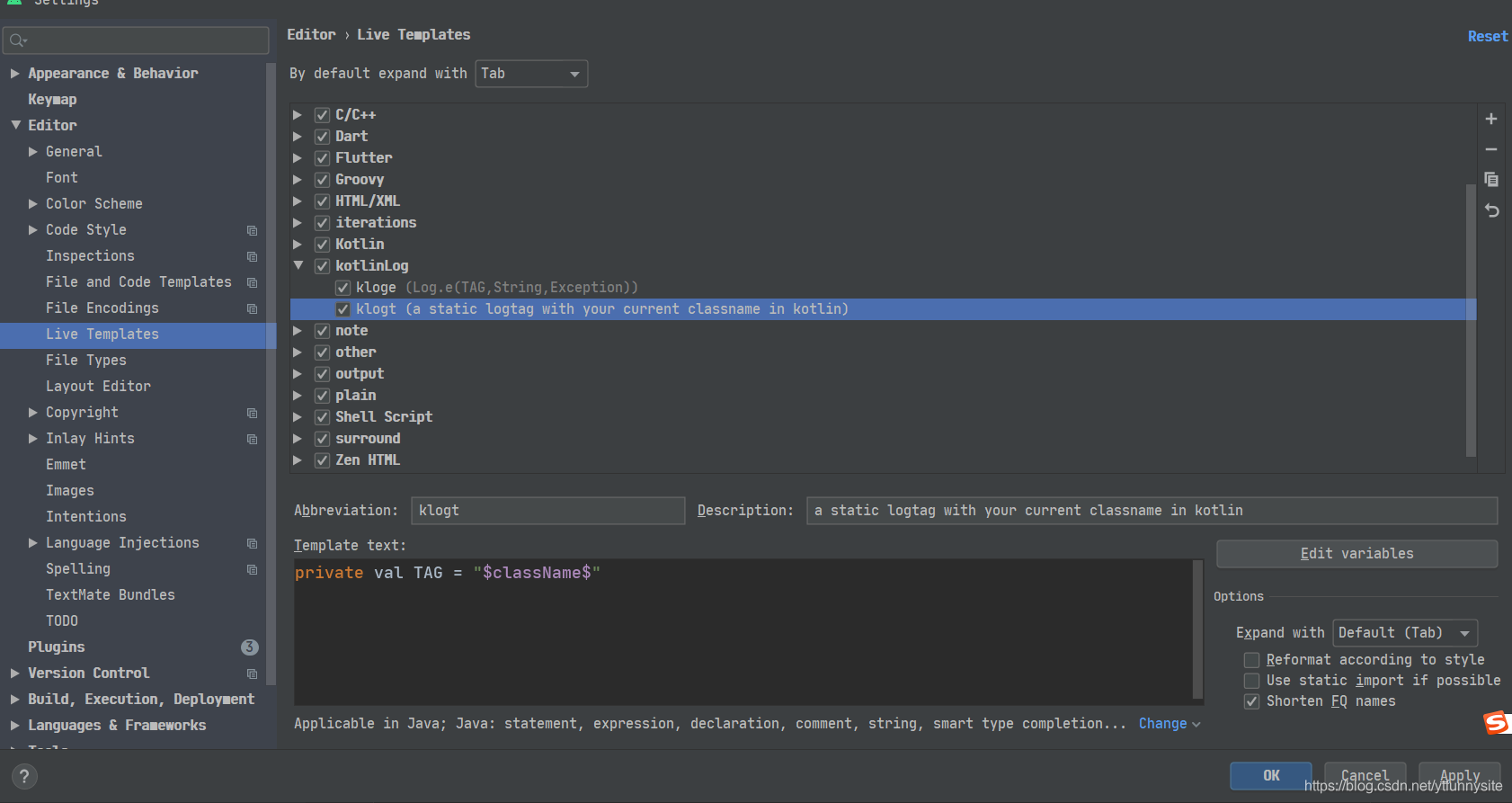Expand Appearance & Behavior settings section

click(14, 74)
